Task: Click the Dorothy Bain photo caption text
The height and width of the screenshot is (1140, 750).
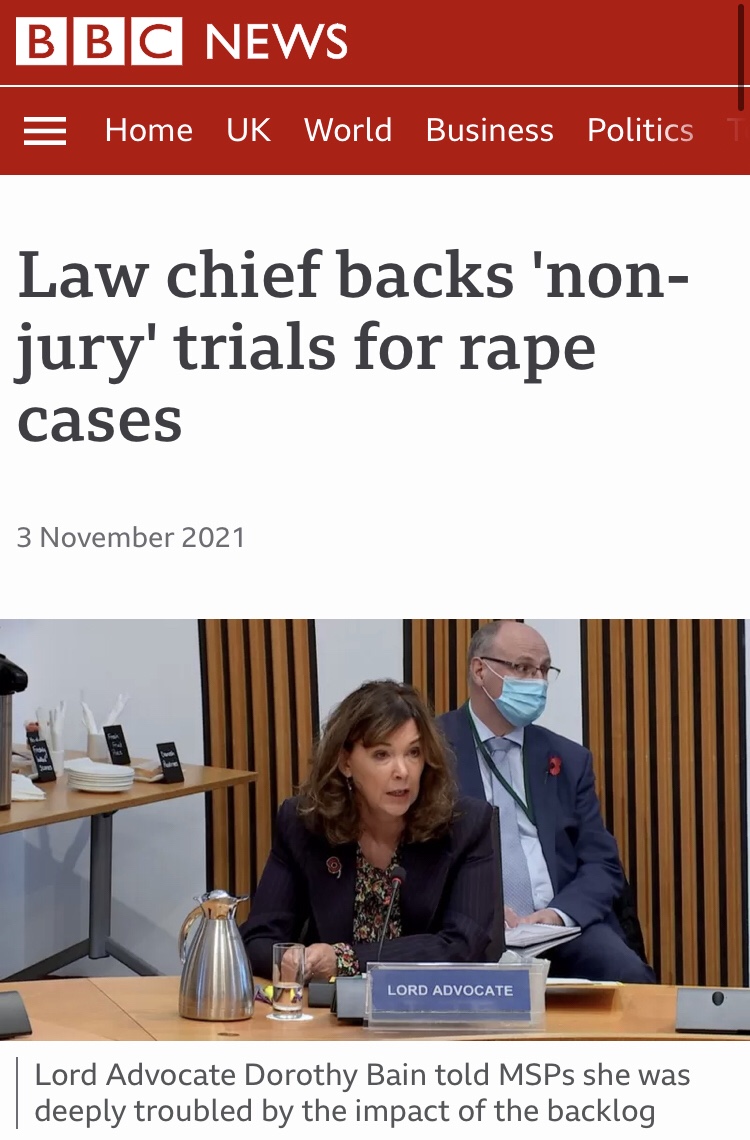Action: (362, 1093)
